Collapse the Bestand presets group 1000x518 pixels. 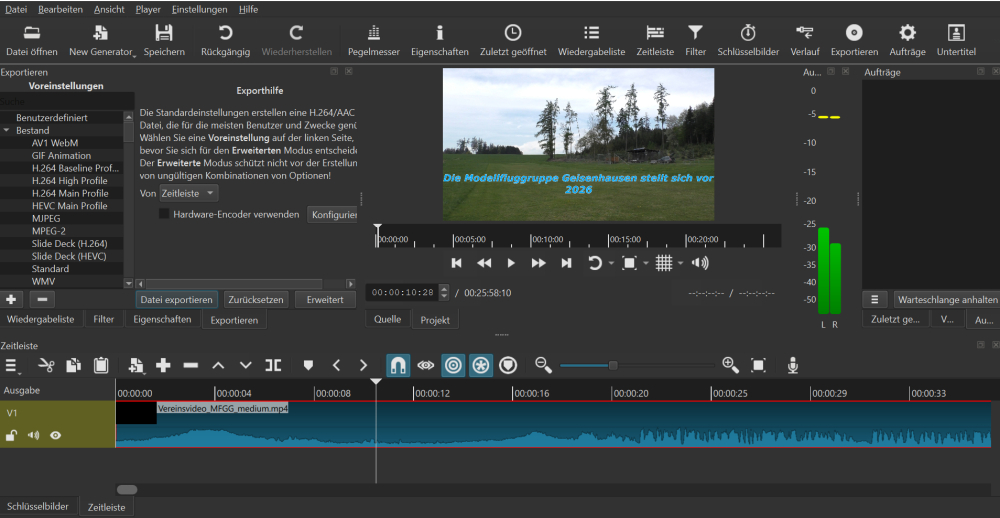point(6,130)
